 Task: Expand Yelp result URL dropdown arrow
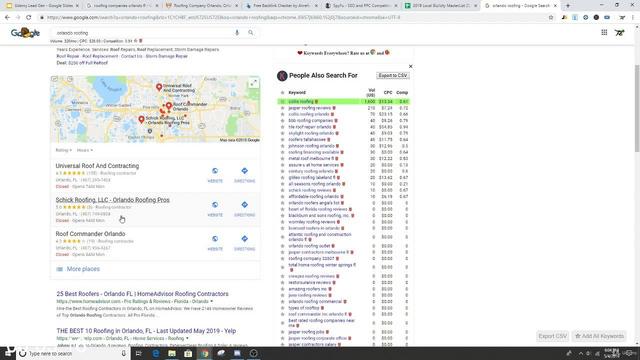pos(187,338)
